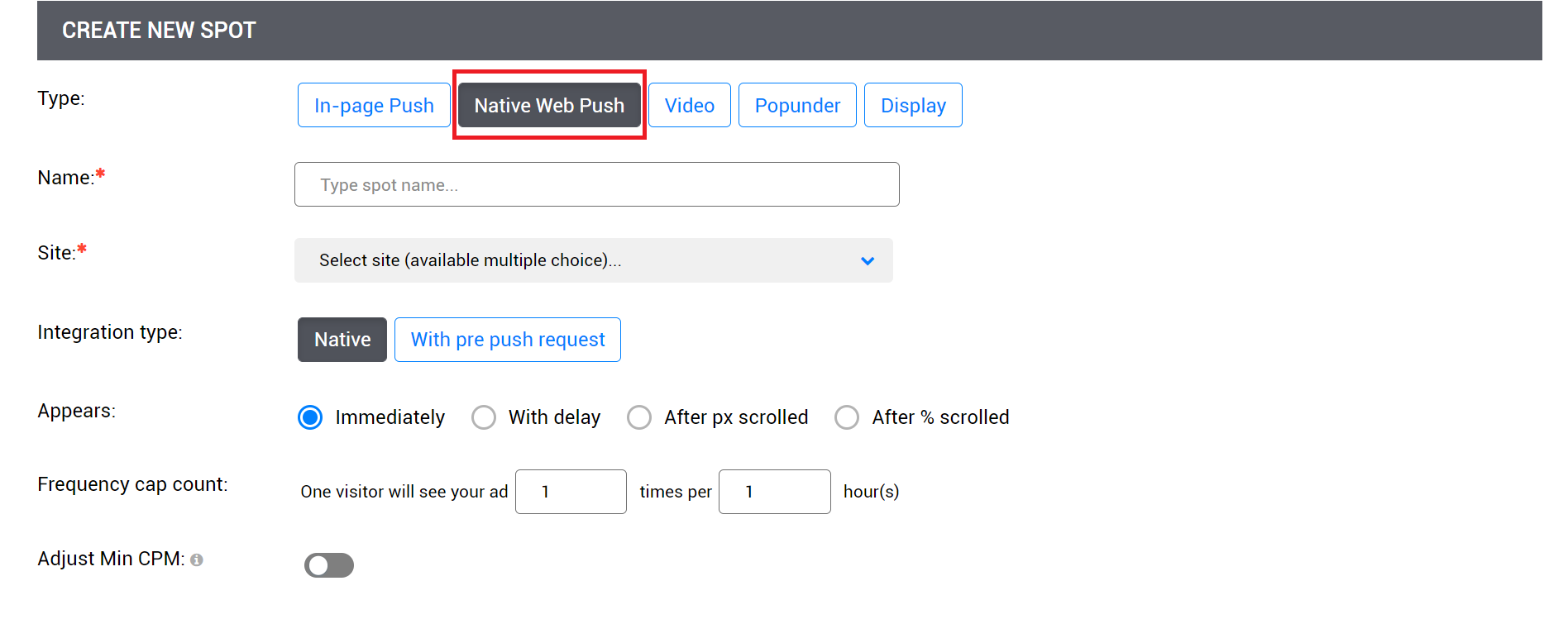The image size is (1568, 619).
Task: Choose With pre push request integration
Action: [507, 340]
